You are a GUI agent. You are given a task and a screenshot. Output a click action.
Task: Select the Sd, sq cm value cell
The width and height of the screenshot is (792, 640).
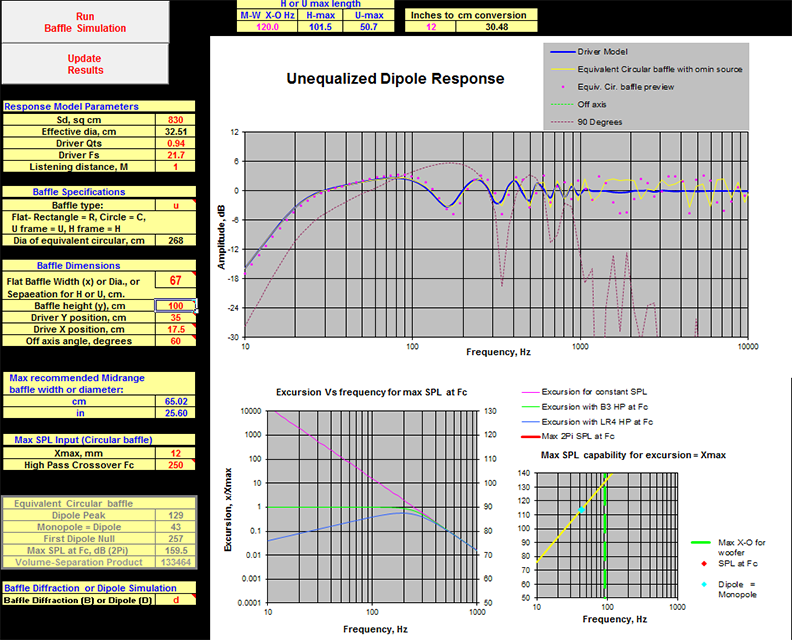pos(175,120)
